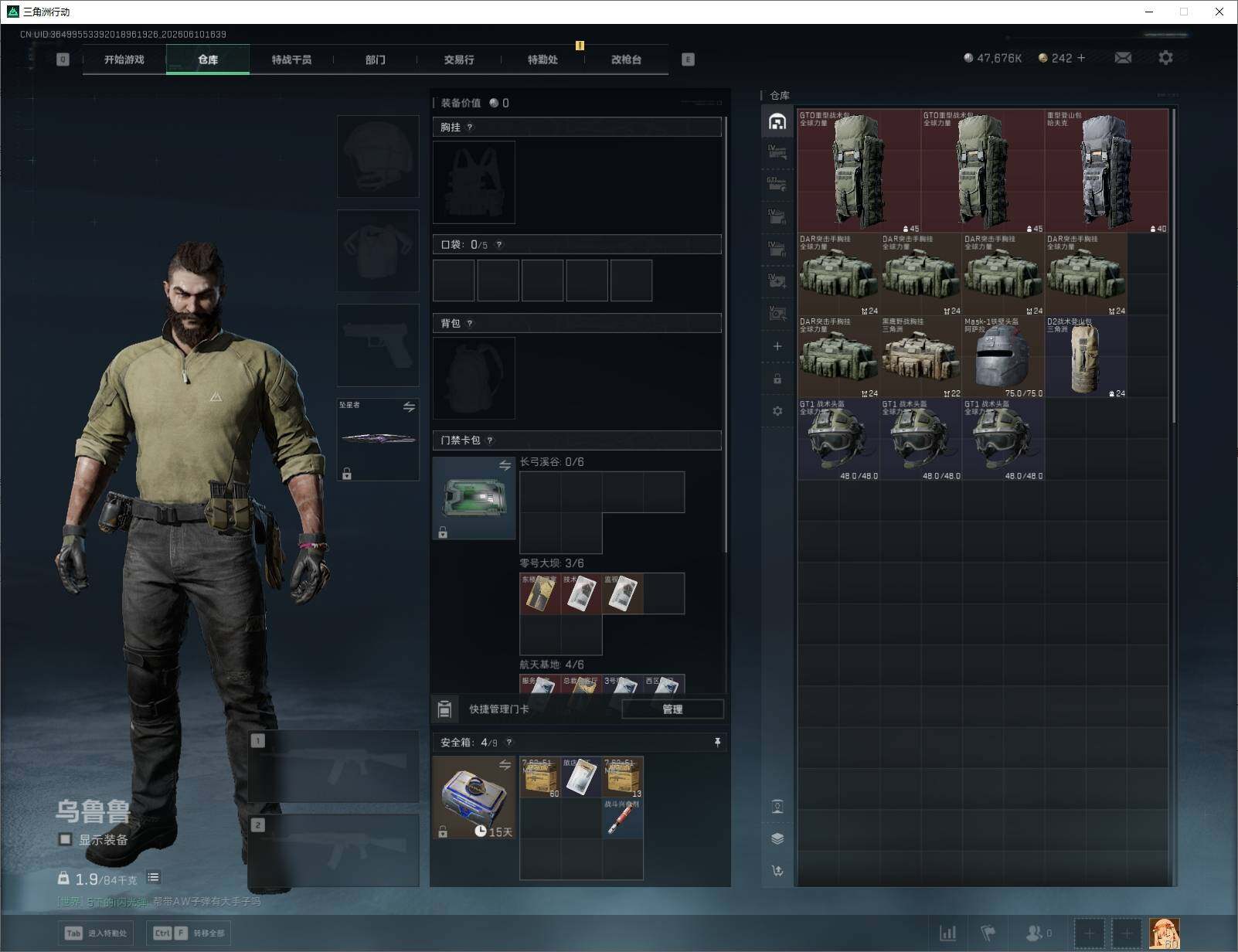The height and width of the screenshot is (952, 1238).
Task: Select the 重型登山包 backpack in warehouse
Action: [1107, 172]
